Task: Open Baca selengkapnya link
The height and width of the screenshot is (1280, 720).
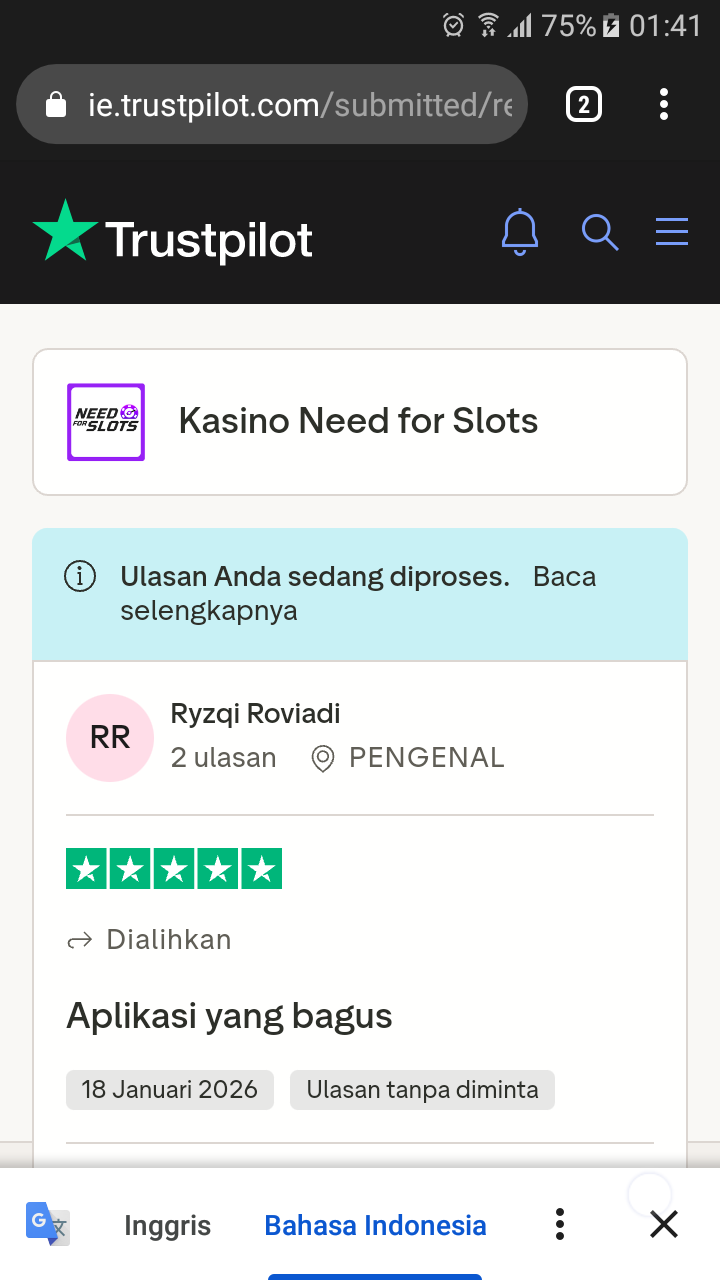Action: pos(564,577)
